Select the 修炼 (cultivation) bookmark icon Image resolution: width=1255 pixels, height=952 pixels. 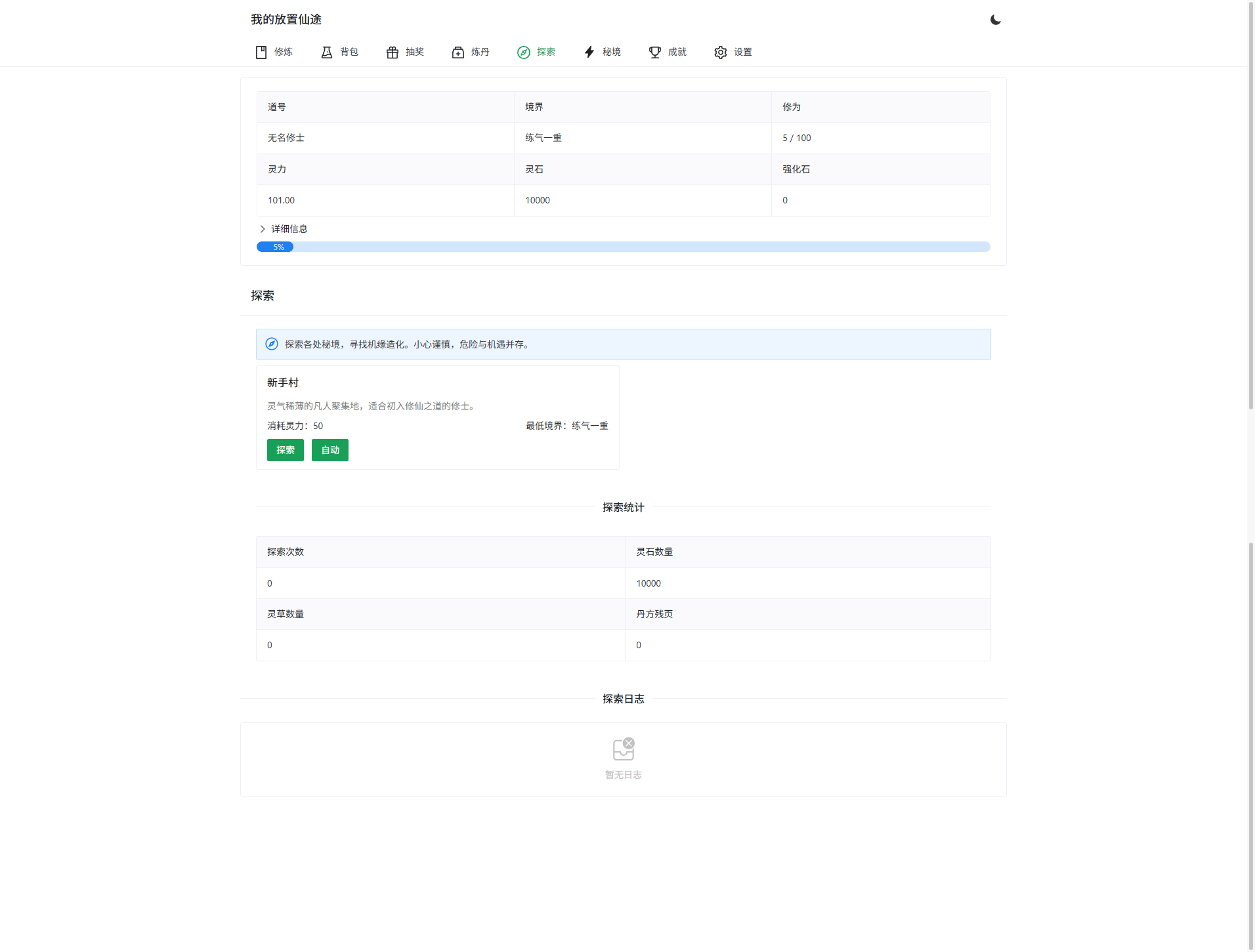point(261,52)
